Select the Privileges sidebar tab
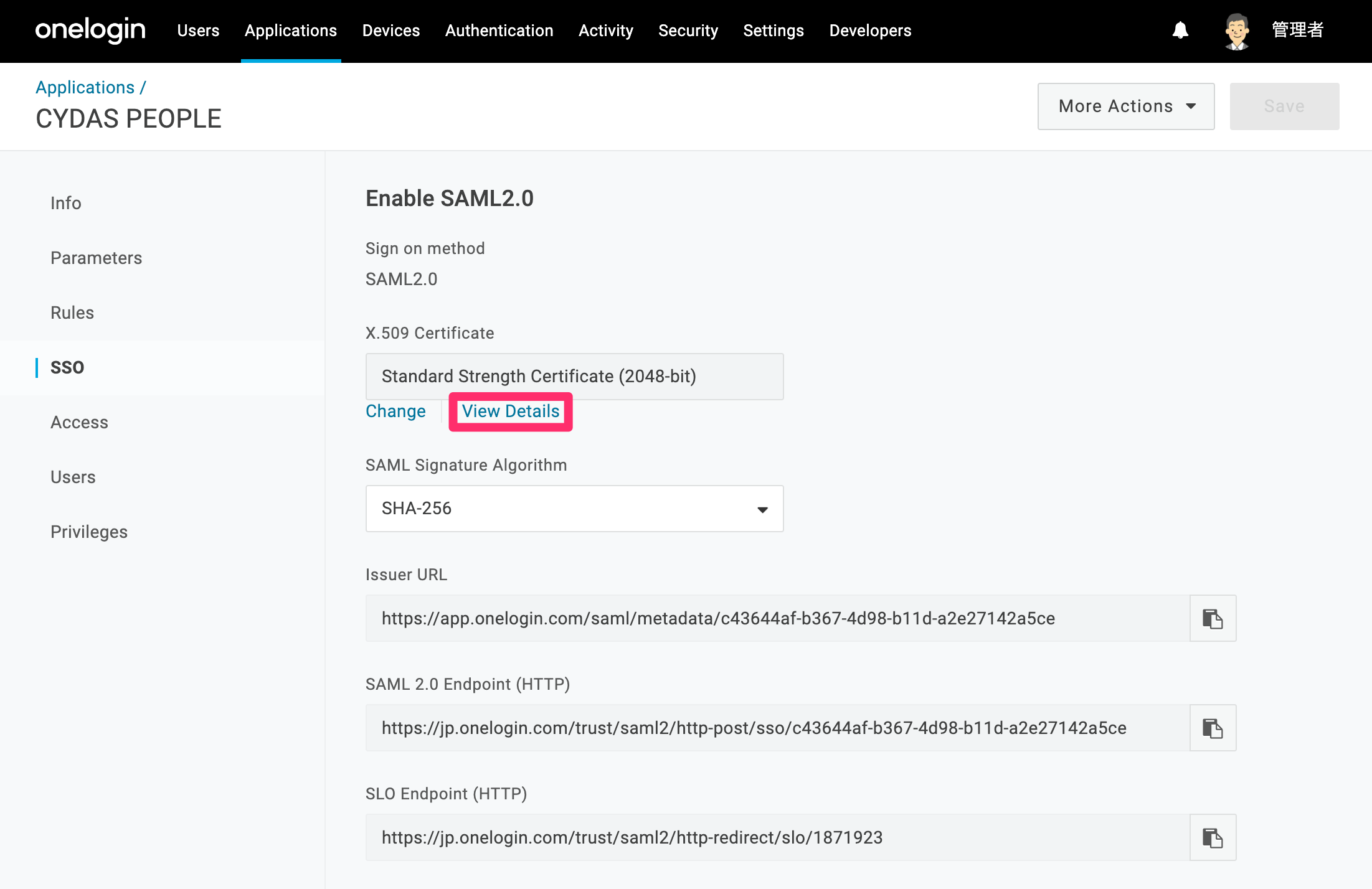 [89, 532]
